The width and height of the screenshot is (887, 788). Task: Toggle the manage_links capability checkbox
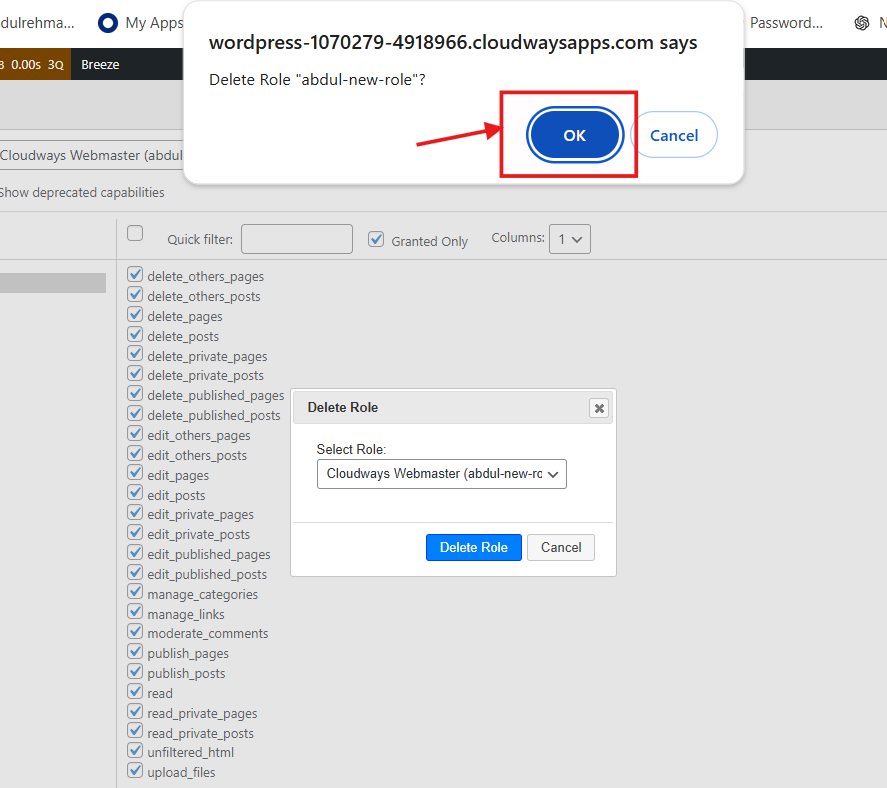coord(135,613)
